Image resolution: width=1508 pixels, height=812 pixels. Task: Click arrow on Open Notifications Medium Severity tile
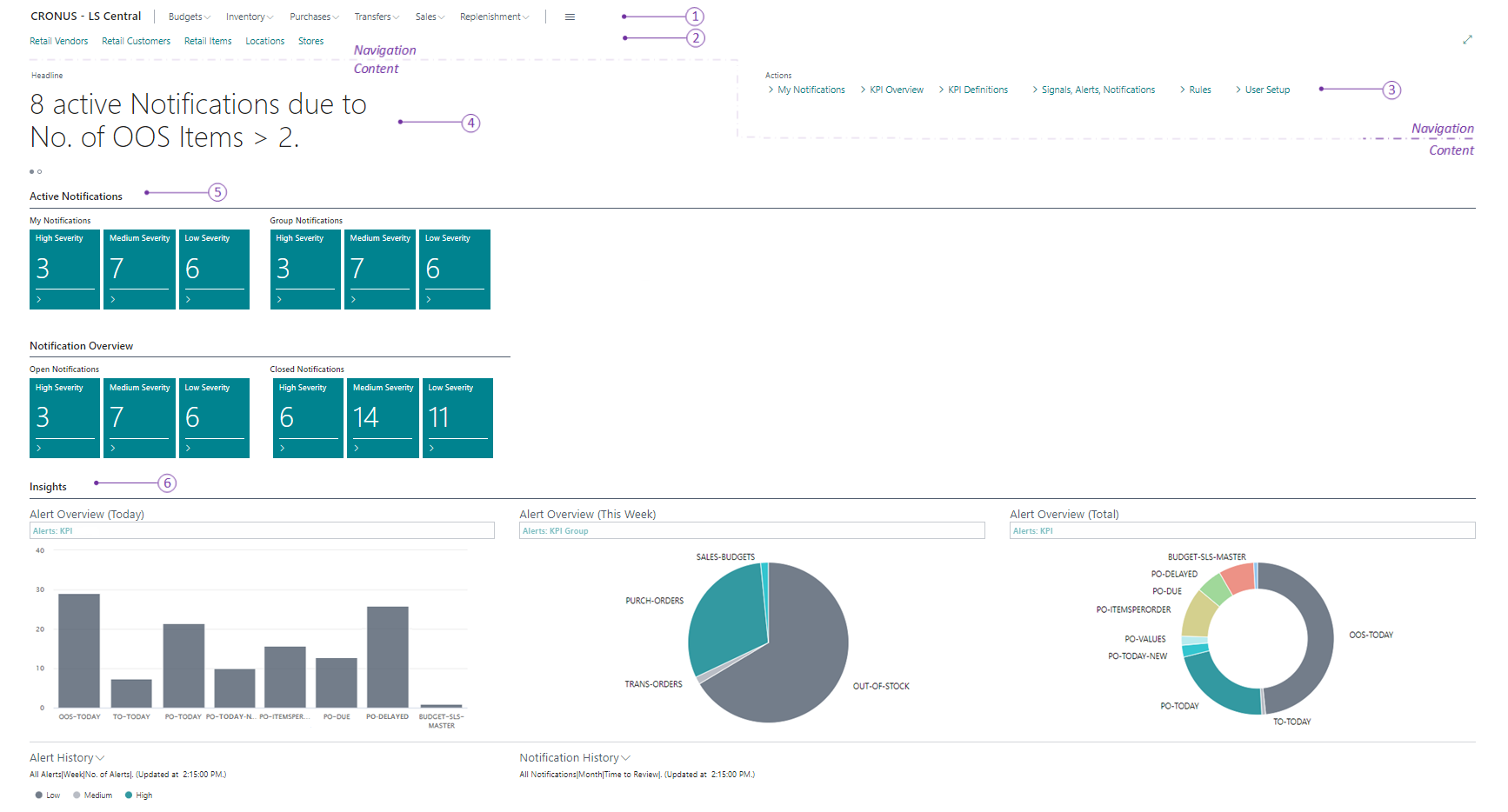click(x=113, y=449)
